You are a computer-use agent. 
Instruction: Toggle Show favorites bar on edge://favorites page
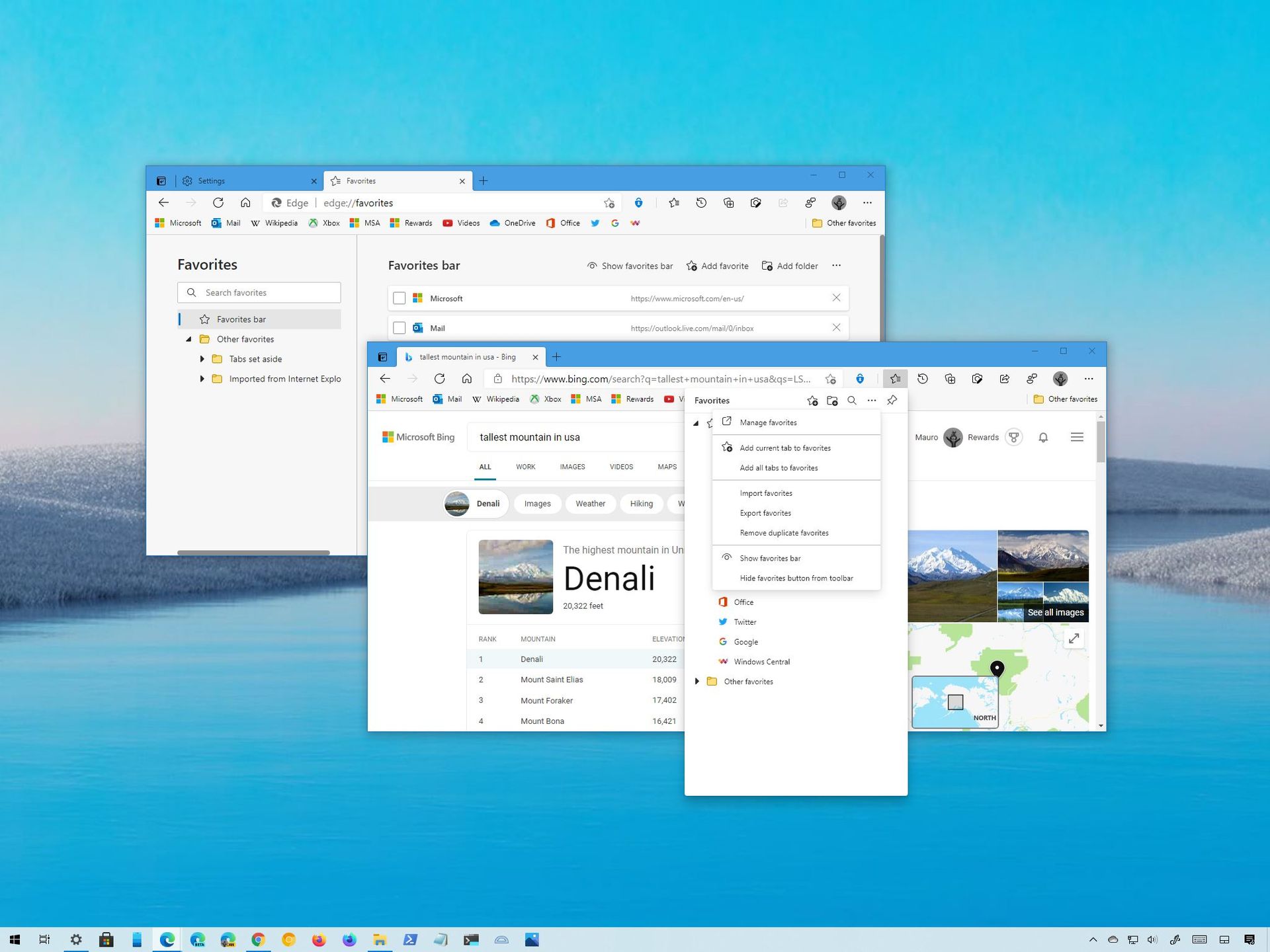pos(630,265)
